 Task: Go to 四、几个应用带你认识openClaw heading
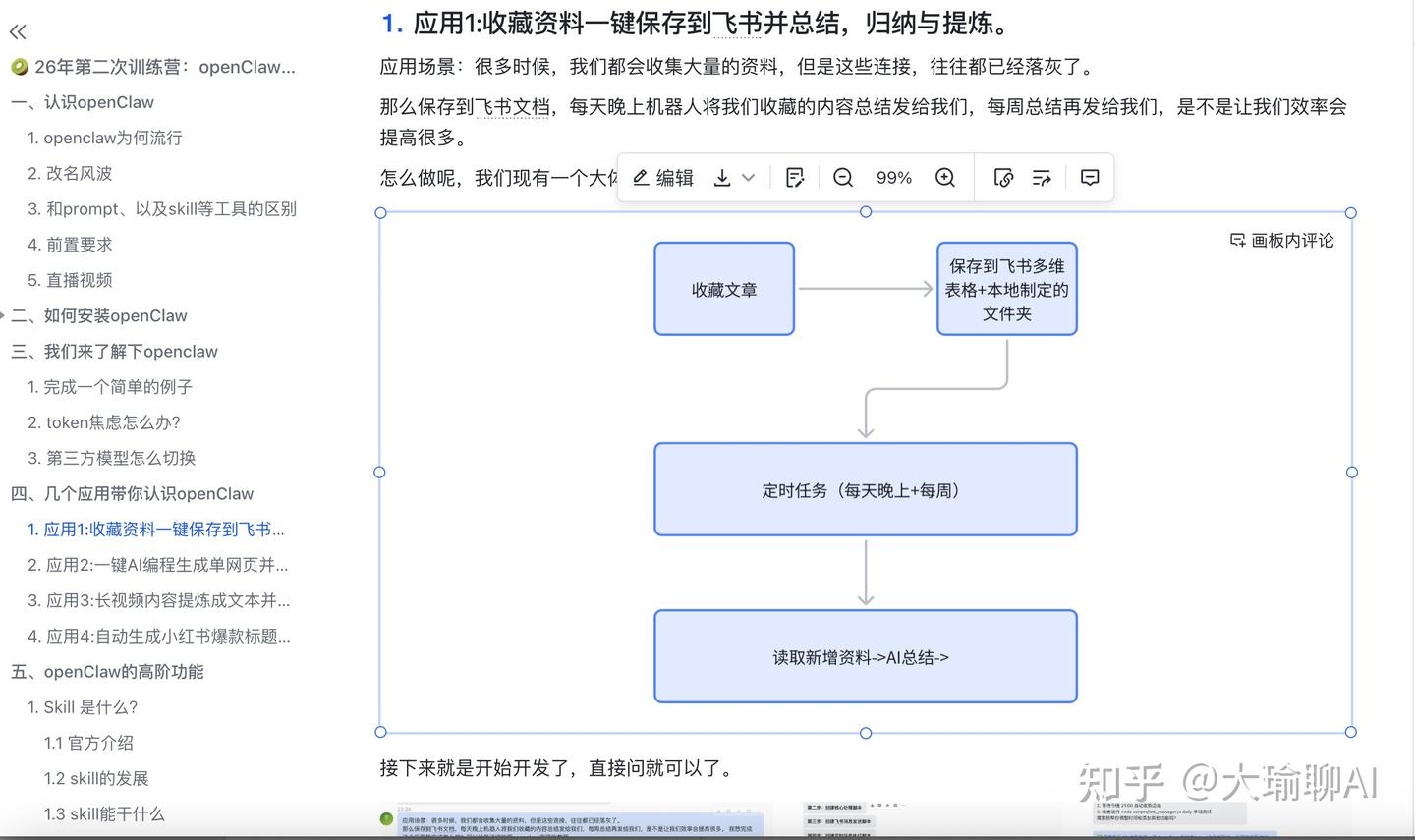pyautogui.click(x=132, y=493)
